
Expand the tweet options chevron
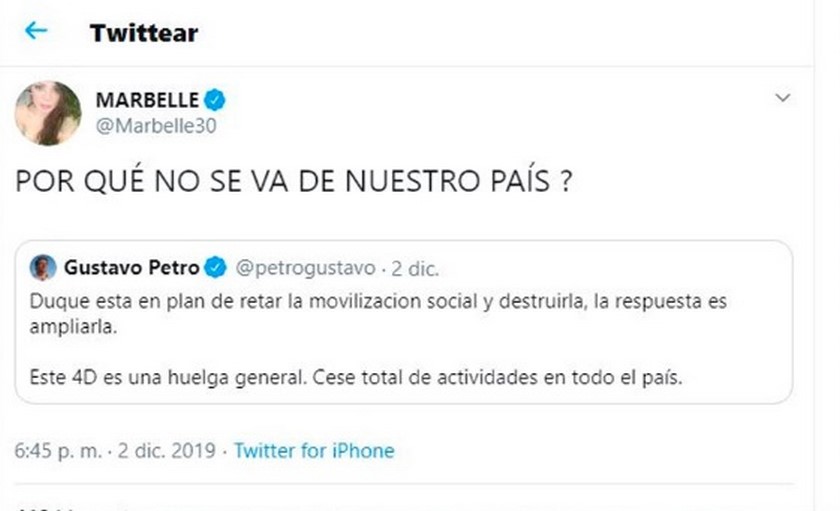[x=783, y=98]
